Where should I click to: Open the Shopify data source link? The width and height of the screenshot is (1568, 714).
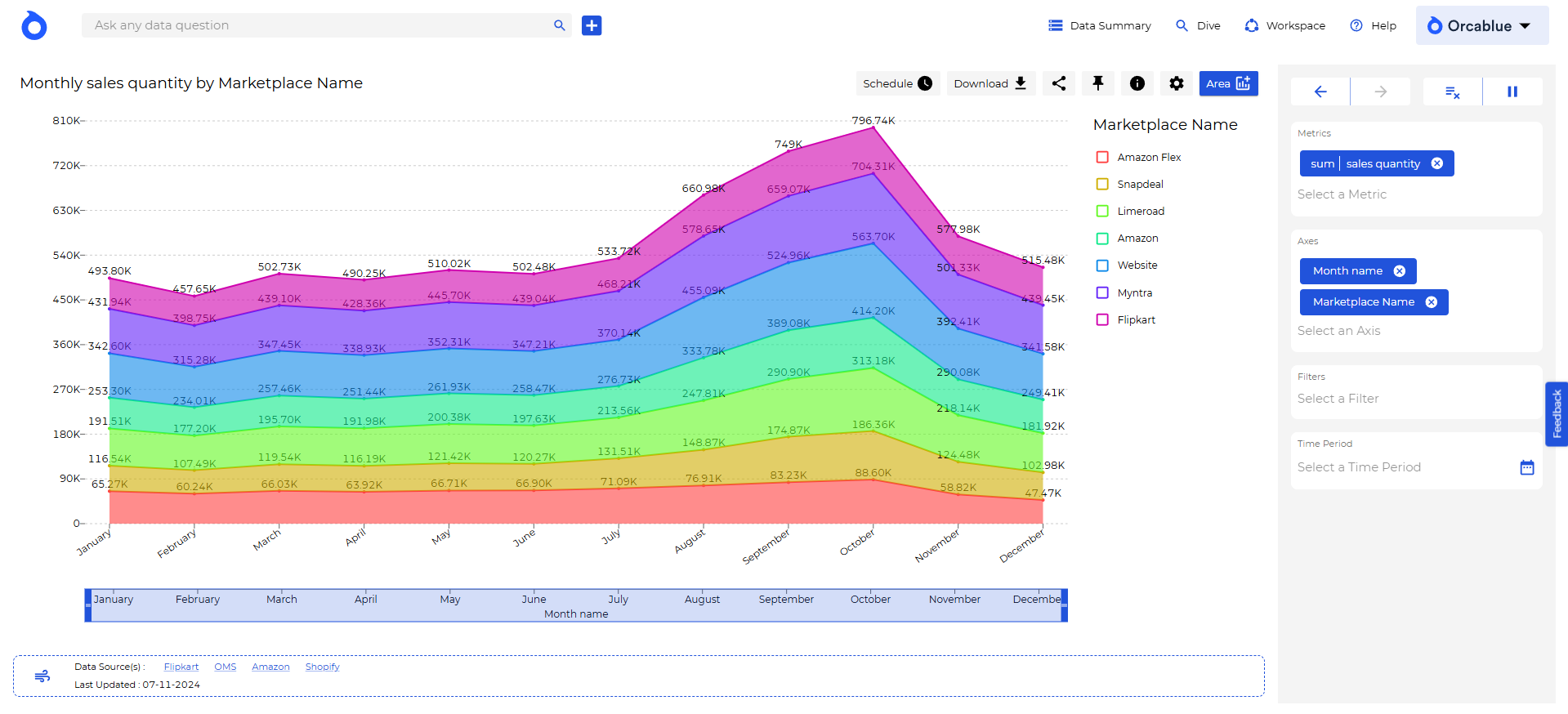point(323,667)
